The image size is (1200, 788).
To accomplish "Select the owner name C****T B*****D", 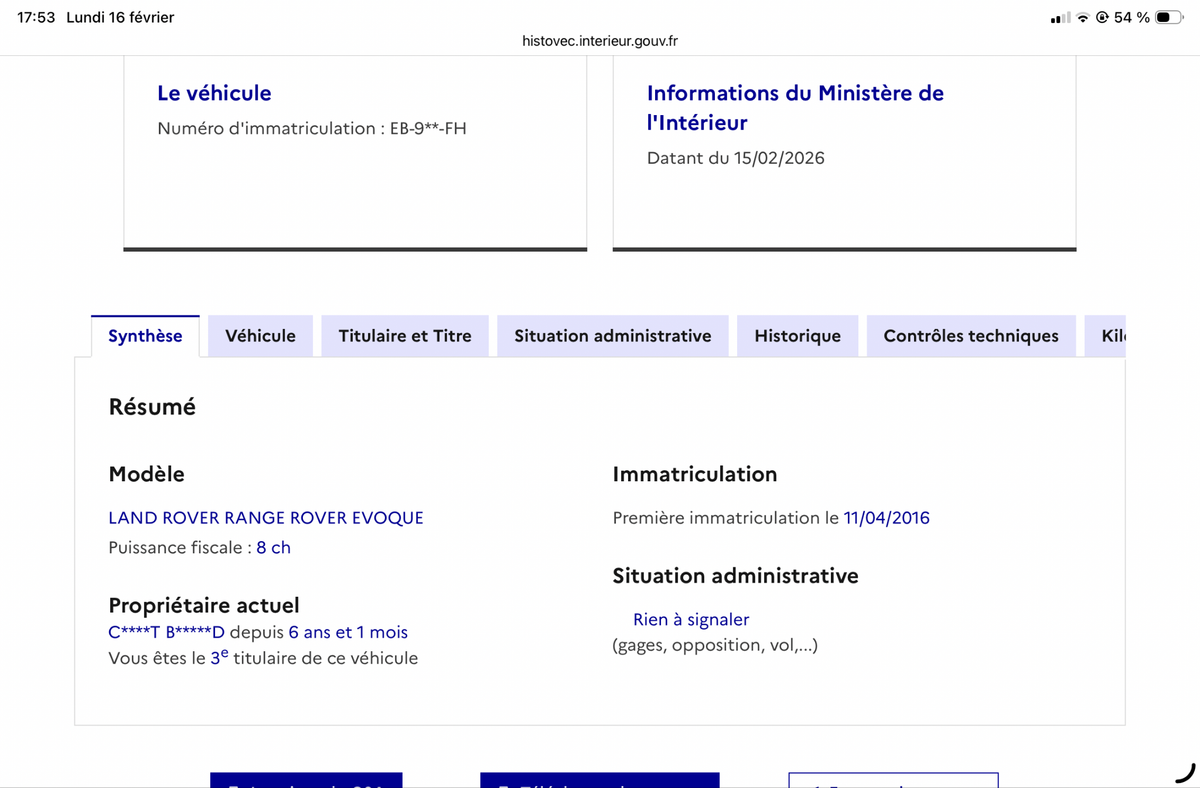I will click(167, 632).
